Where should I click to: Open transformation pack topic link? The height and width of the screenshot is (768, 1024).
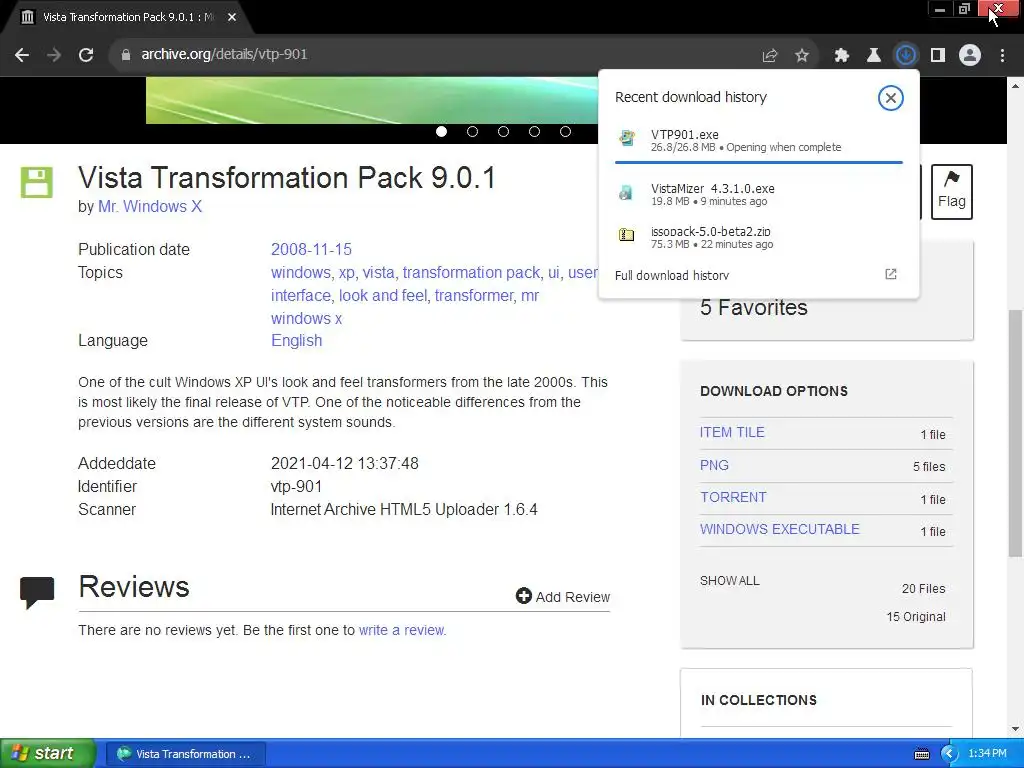471,272
